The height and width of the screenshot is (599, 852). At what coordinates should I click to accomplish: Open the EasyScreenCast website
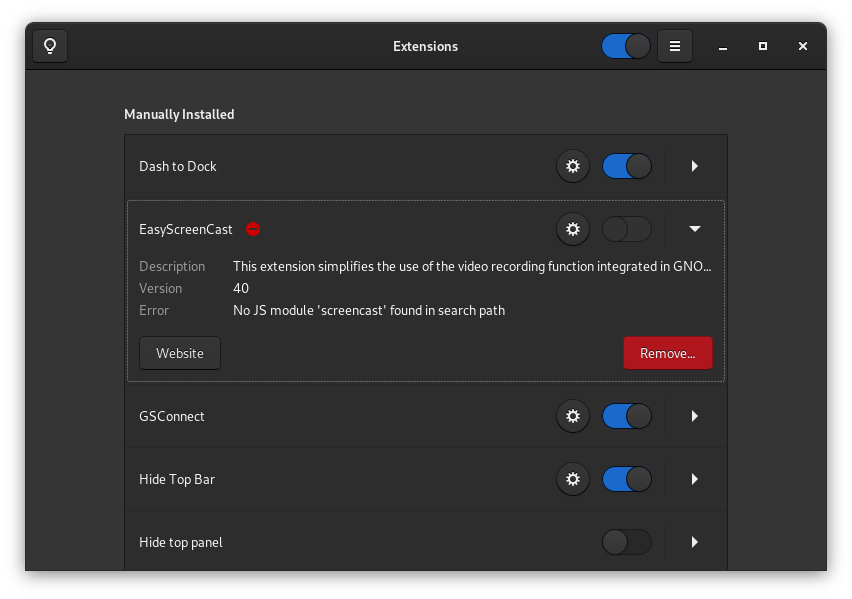179,353
